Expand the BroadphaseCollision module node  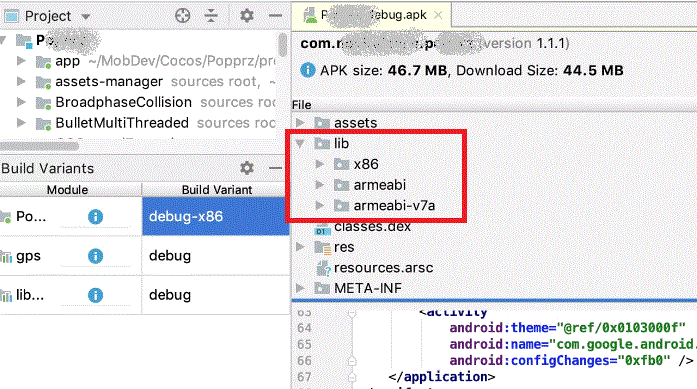[21, 102]
